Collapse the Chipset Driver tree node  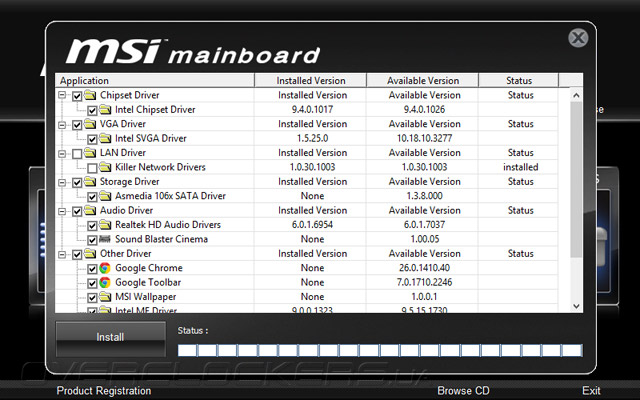point(62,96)
